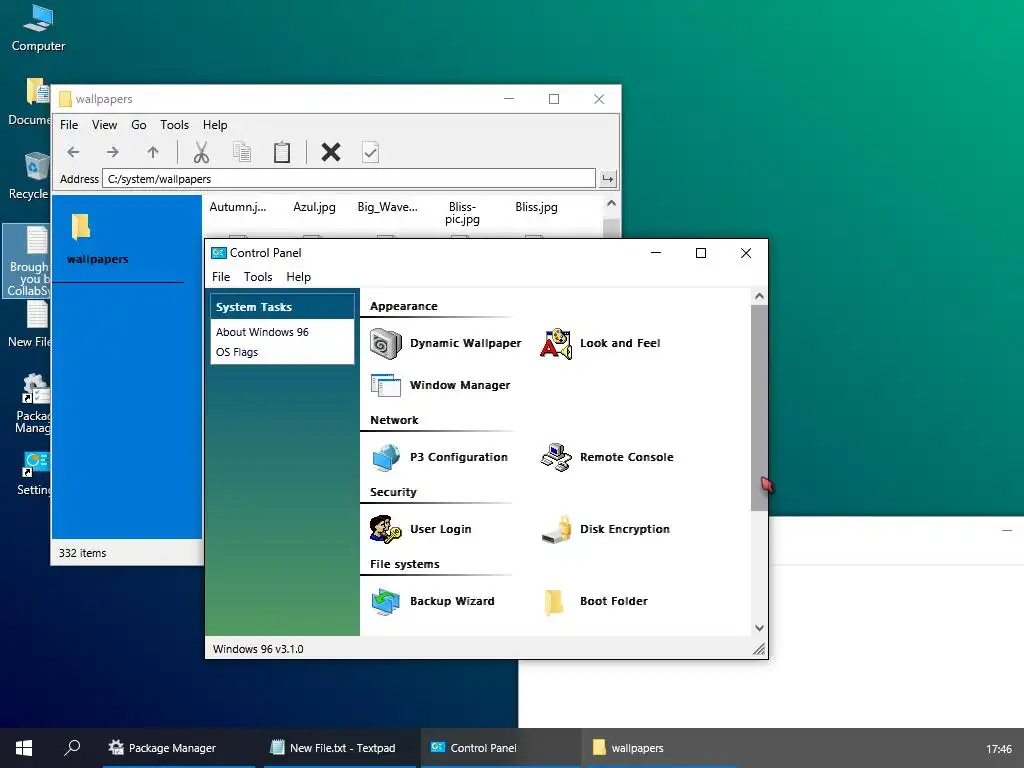
Task: Switch to Package Manager taskbar button
Action: pos(180,748)
